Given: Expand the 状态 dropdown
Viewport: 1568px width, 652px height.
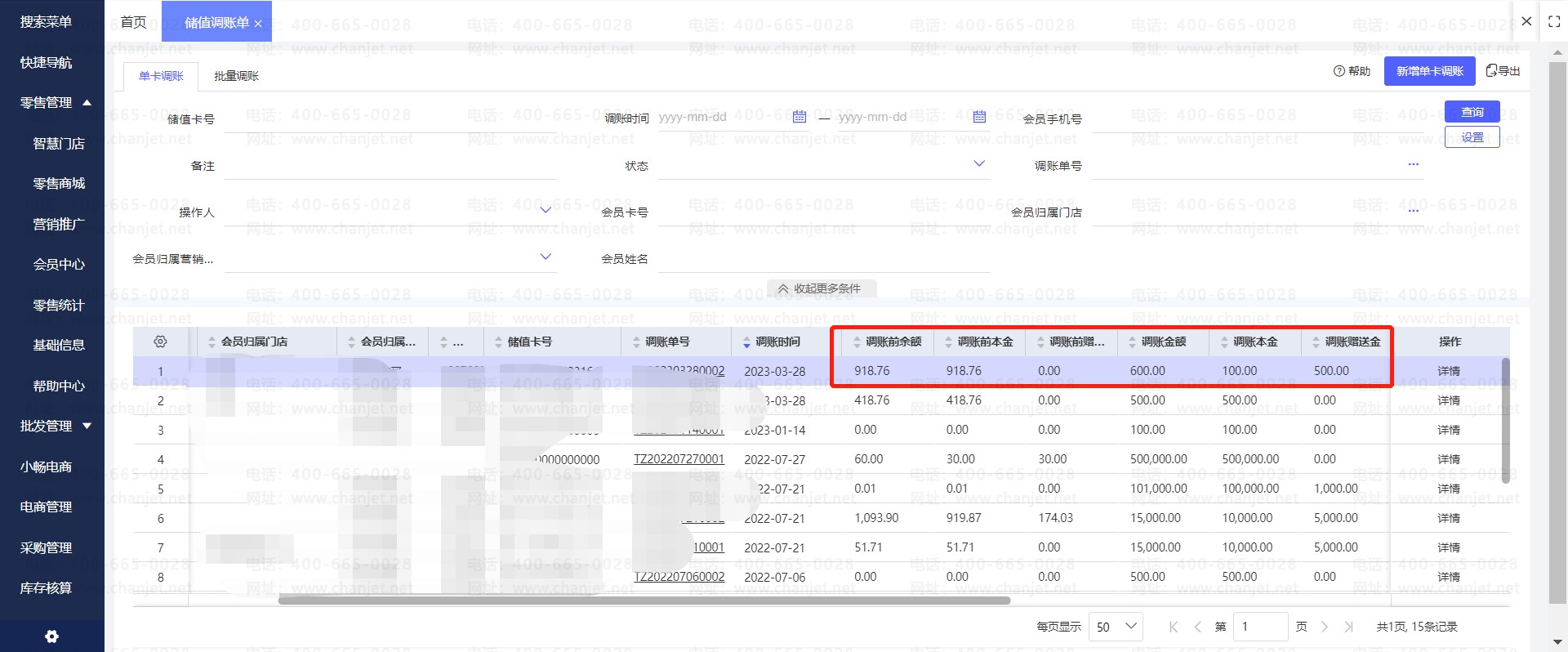Looking at the screenshot, I should tap(979, 164).
